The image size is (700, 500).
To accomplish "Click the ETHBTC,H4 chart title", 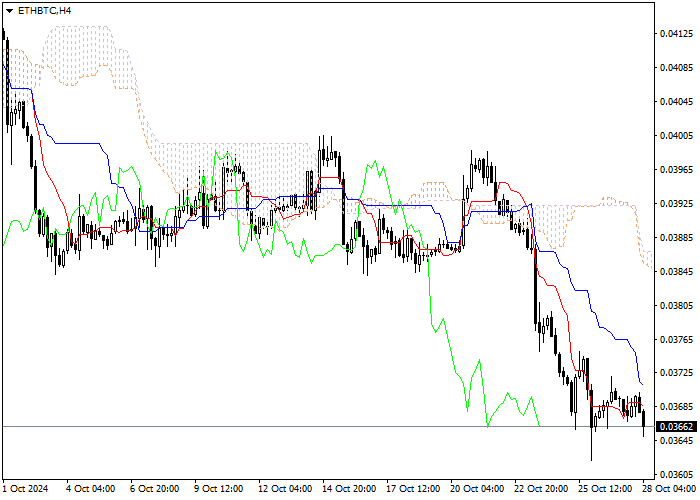I will [44, 11].
